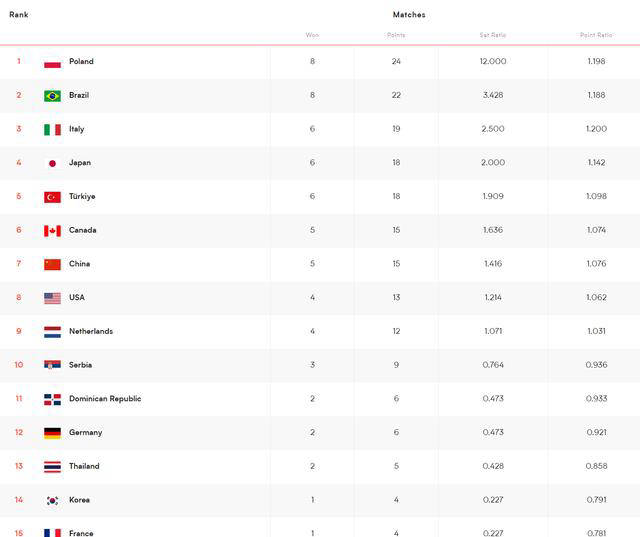Screen dimensions: 640x537
Task: Click the Japan flag icon
Action: (x=52, y=163)
